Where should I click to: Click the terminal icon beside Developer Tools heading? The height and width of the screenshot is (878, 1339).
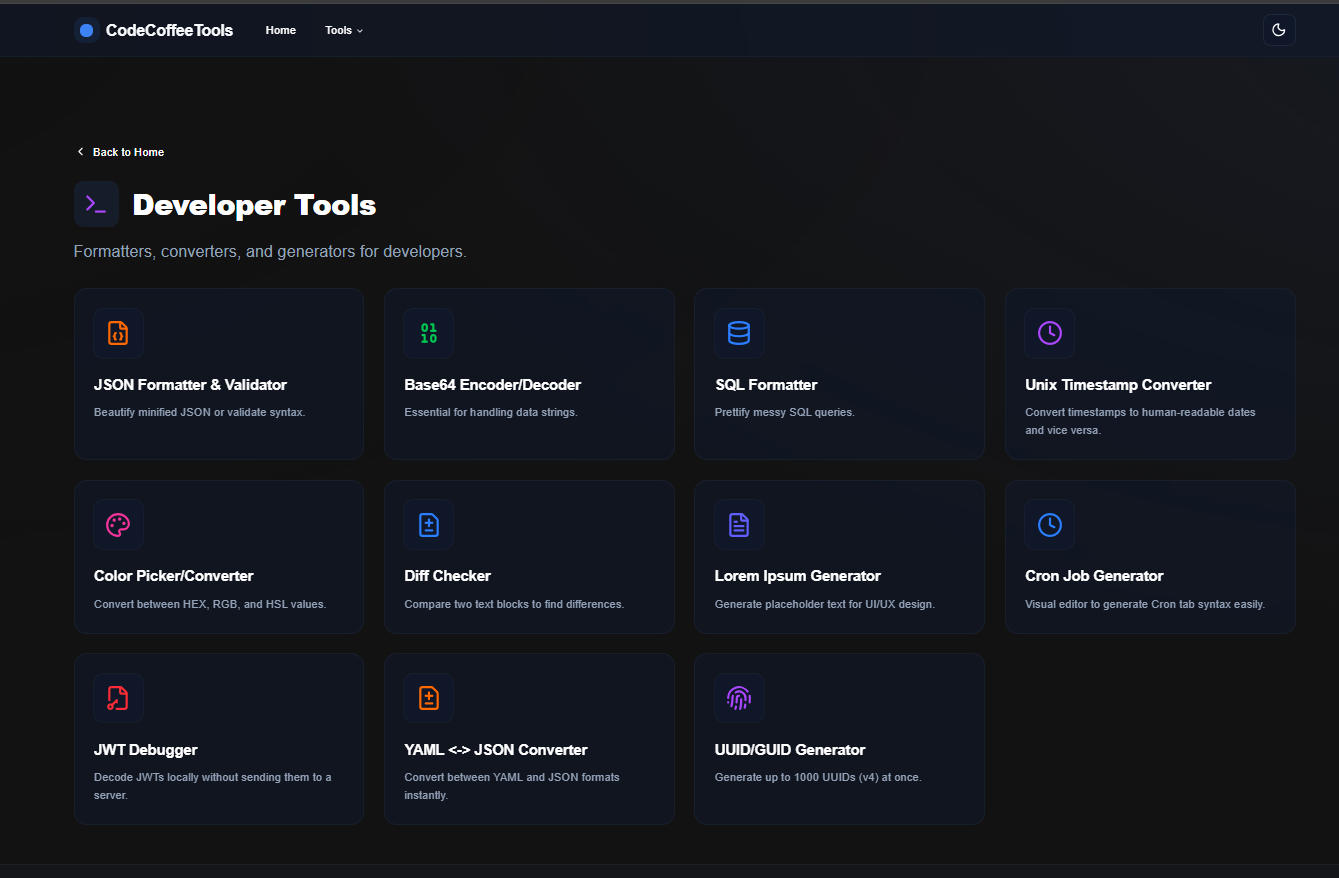(x=96, y=203)
